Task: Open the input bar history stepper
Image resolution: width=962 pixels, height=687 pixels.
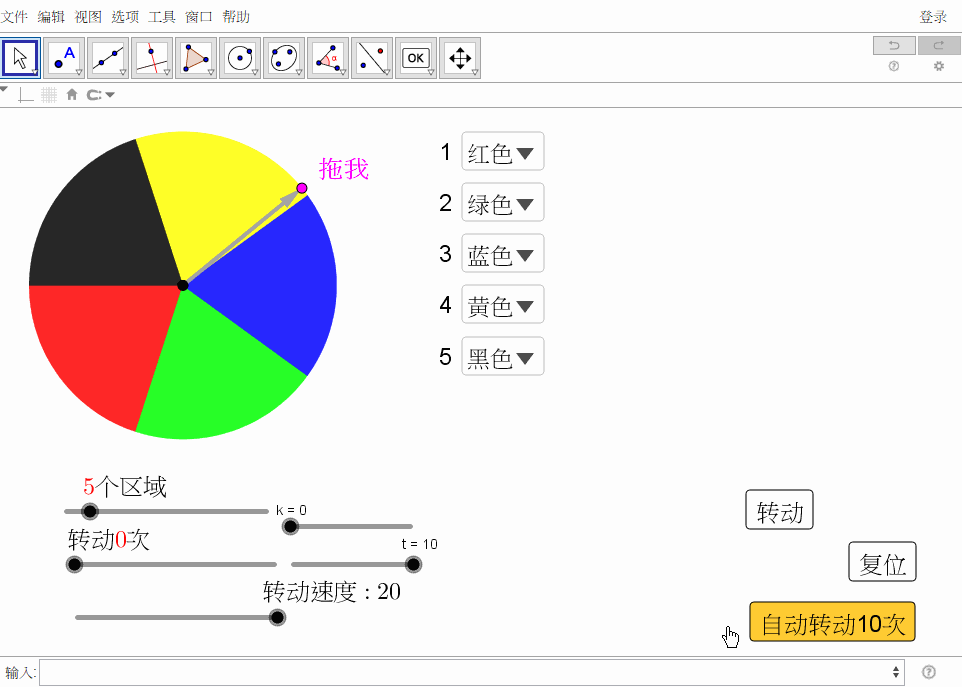Action: coord(896,672)
